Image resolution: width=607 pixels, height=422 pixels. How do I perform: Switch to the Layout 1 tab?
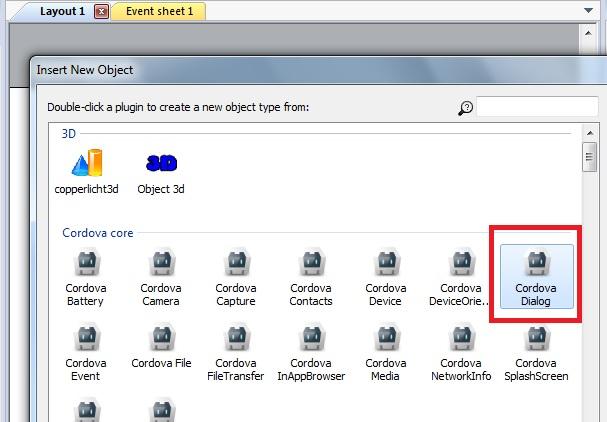[62, 11]
